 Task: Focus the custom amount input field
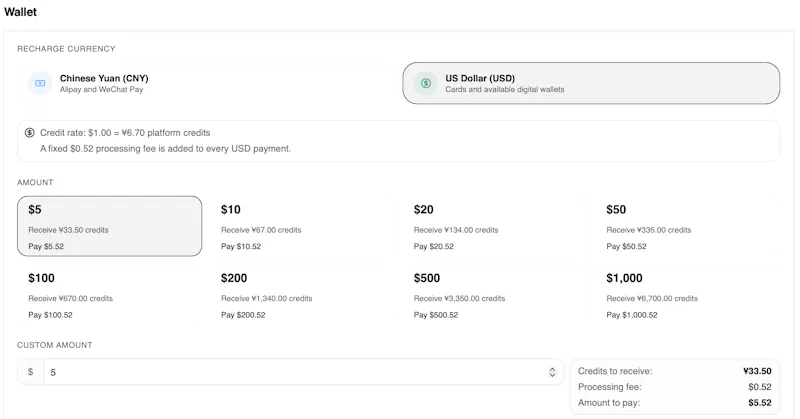click(x=303, y=372)
